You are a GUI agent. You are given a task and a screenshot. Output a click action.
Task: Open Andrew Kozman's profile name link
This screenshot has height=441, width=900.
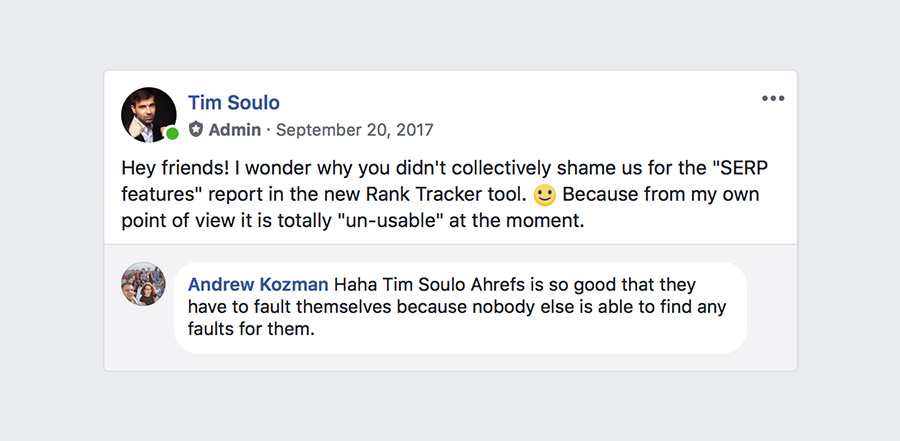259,285
